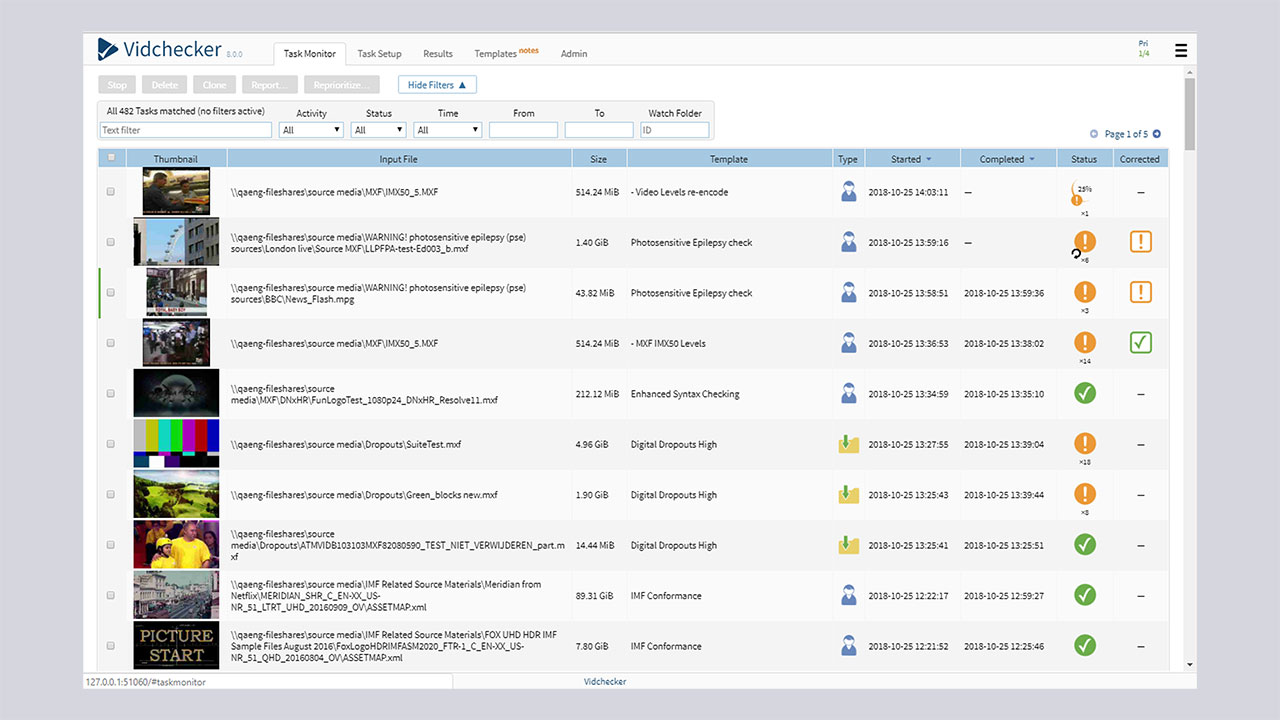Click green corrected checkmark for IMX50 Levels
1280x720 pixels.
[x=1140, y=343]
